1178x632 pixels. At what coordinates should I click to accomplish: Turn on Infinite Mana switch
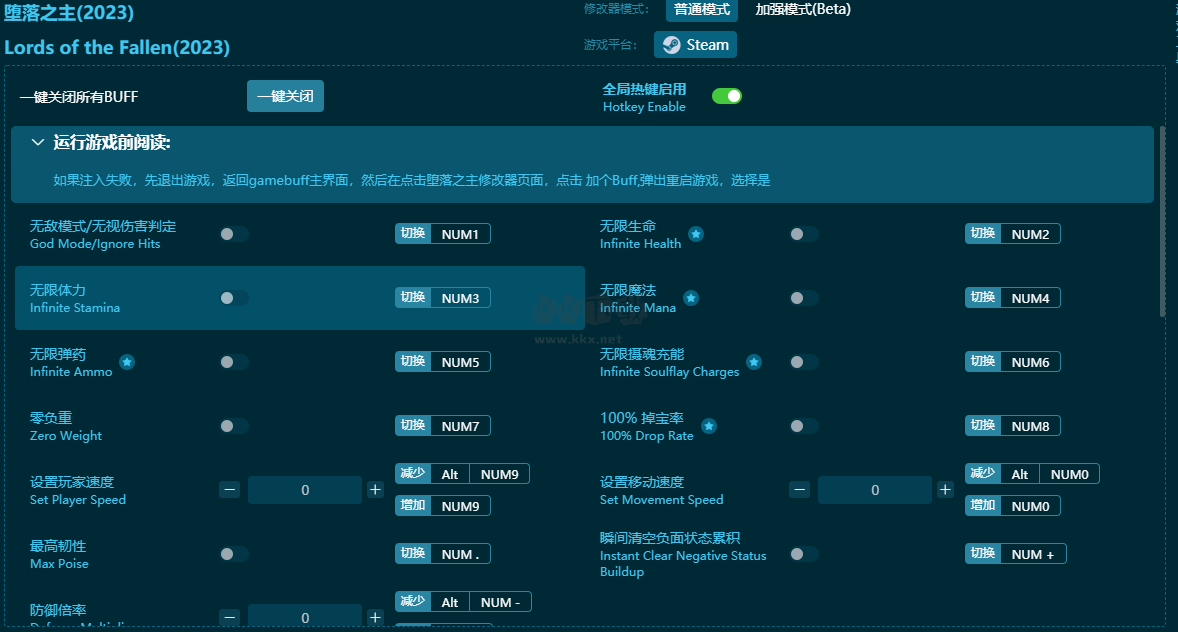click(x=803, y=298)
